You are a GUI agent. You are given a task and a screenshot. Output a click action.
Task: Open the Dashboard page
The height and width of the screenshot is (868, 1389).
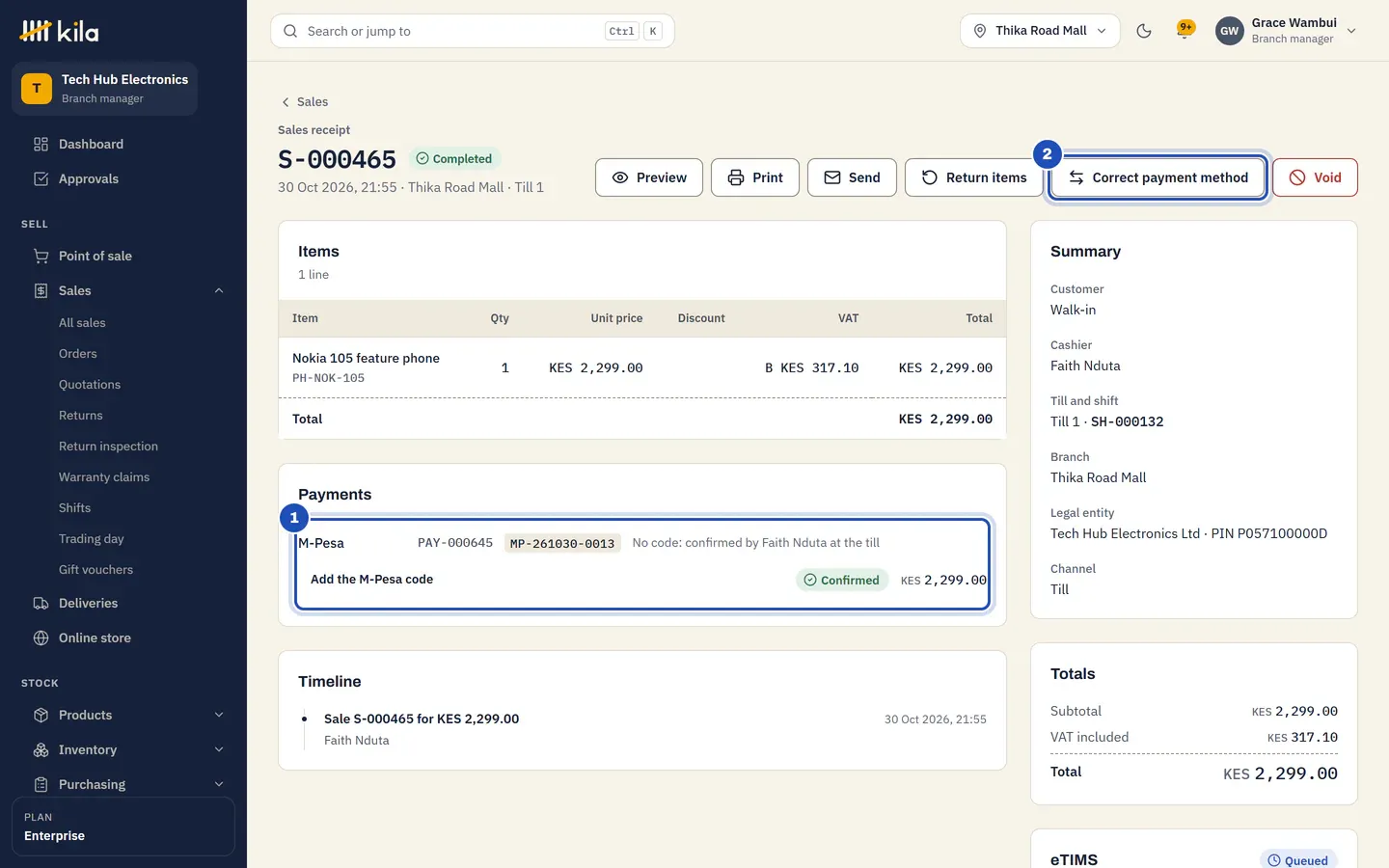123,144
